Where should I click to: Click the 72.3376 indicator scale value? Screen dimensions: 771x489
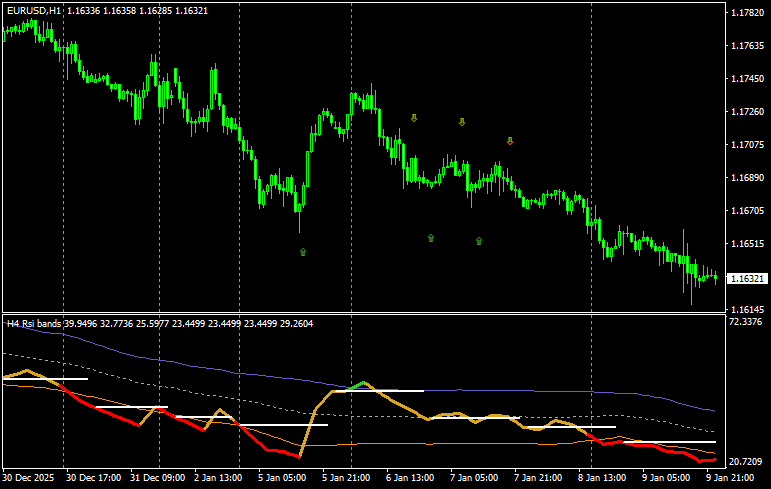coord(747,323)
